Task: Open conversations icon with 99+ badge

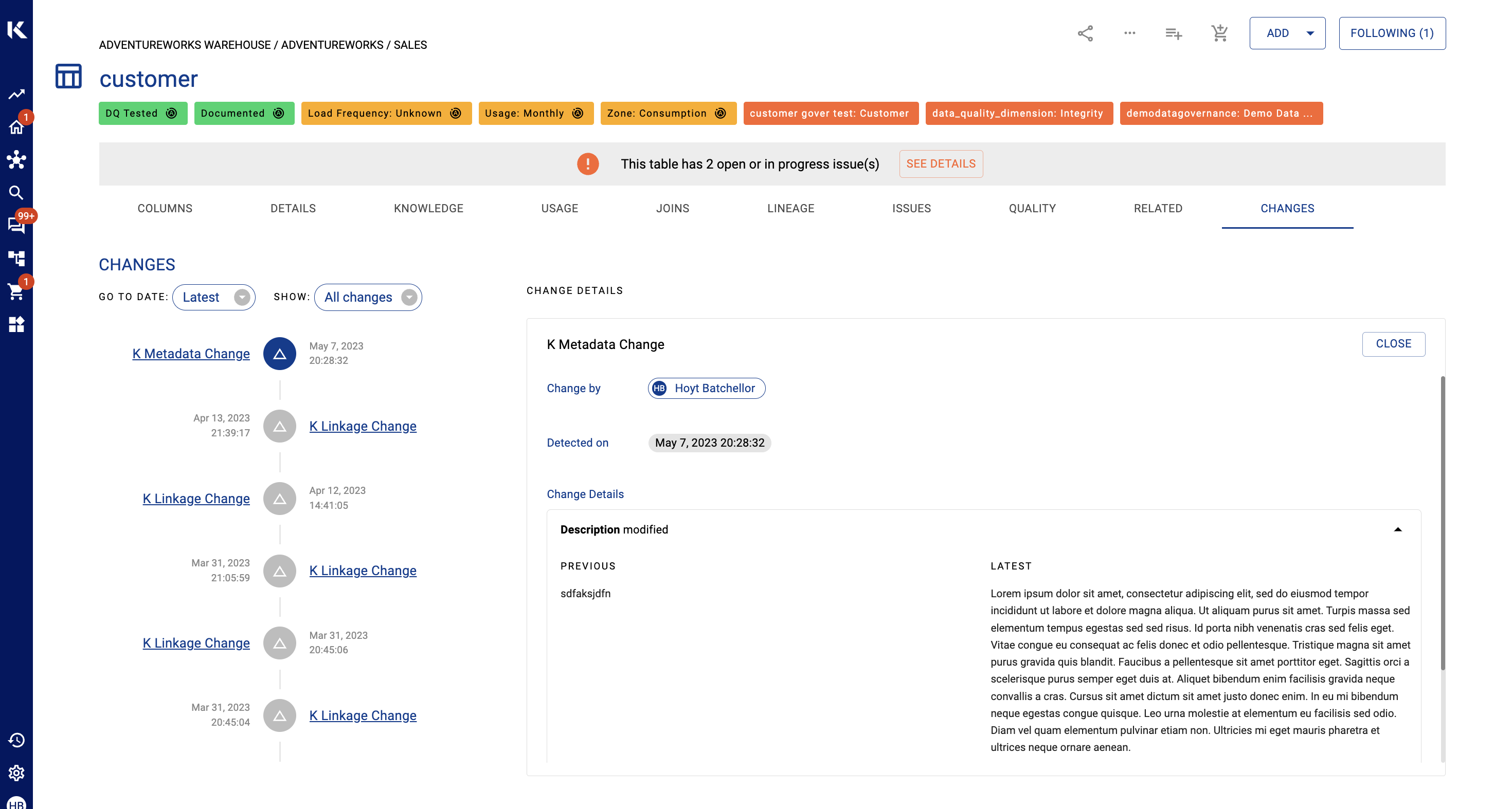Action: (16, 225)
